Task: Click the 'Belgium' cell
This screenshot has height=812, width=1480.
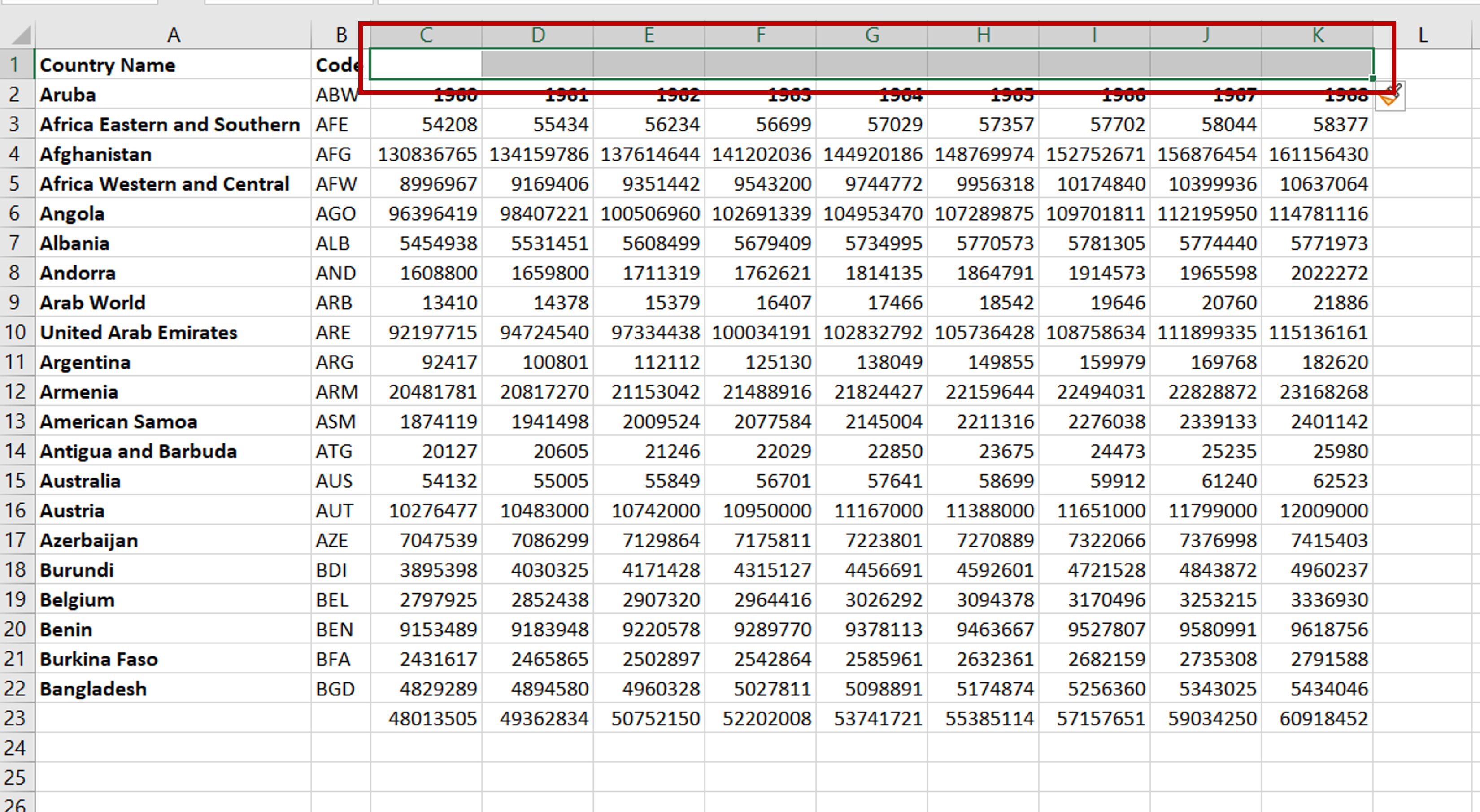Action: tap(173, 599)
